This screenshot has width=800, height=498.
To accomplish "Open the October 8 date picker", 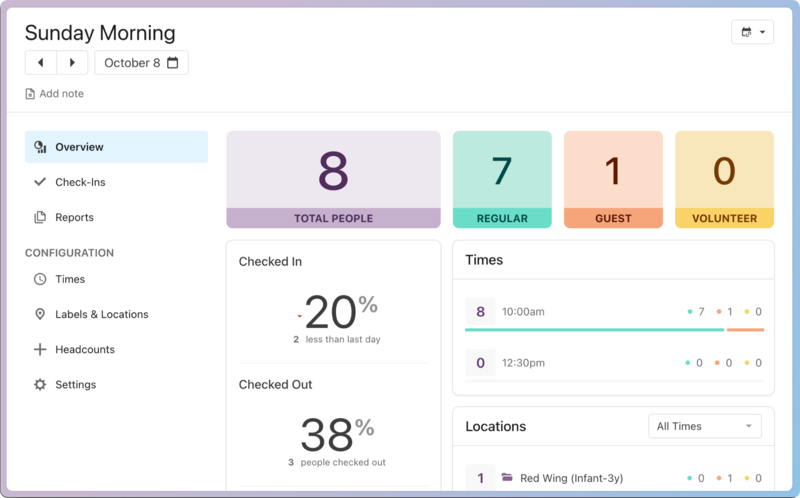I will click(x=141, y=63).
